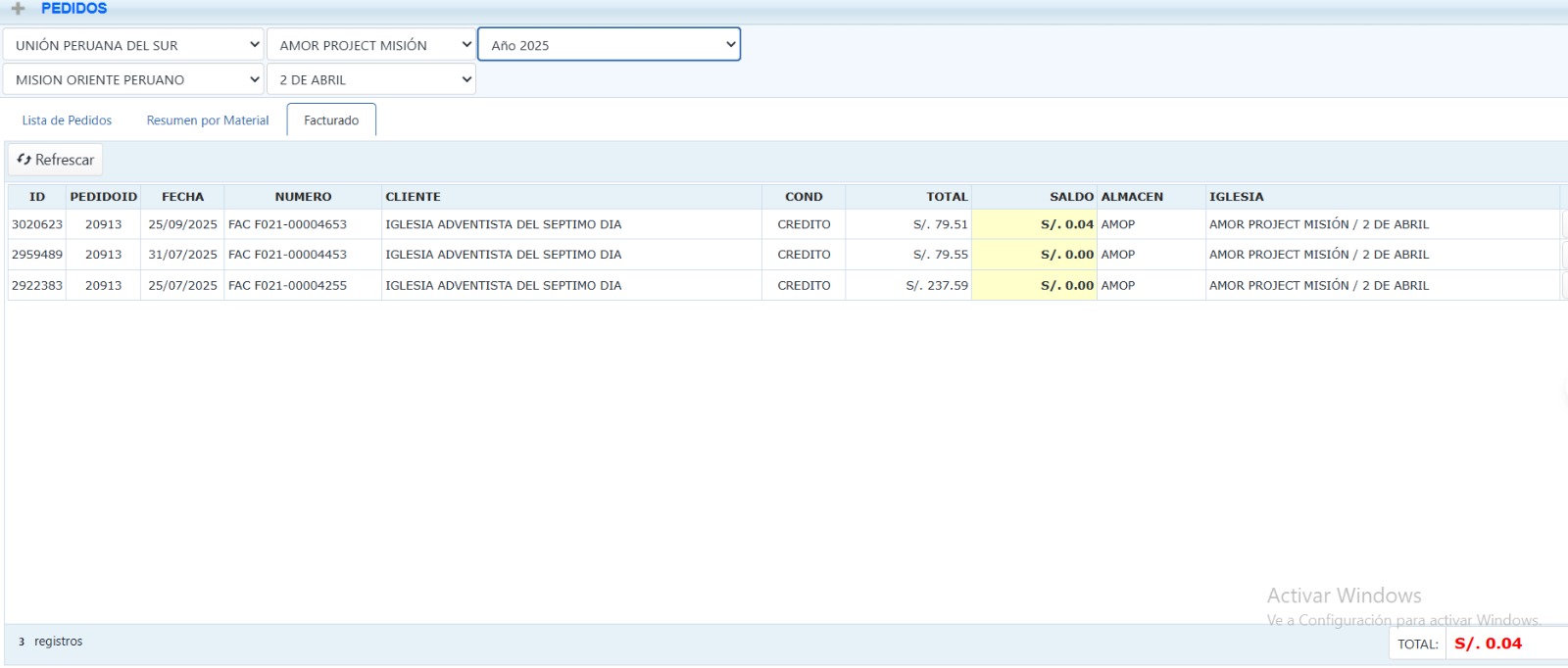The image size is (1568, 668).
Task: Expand the Mision Oriente Peruano dropdown
Action: coord(133,79)
